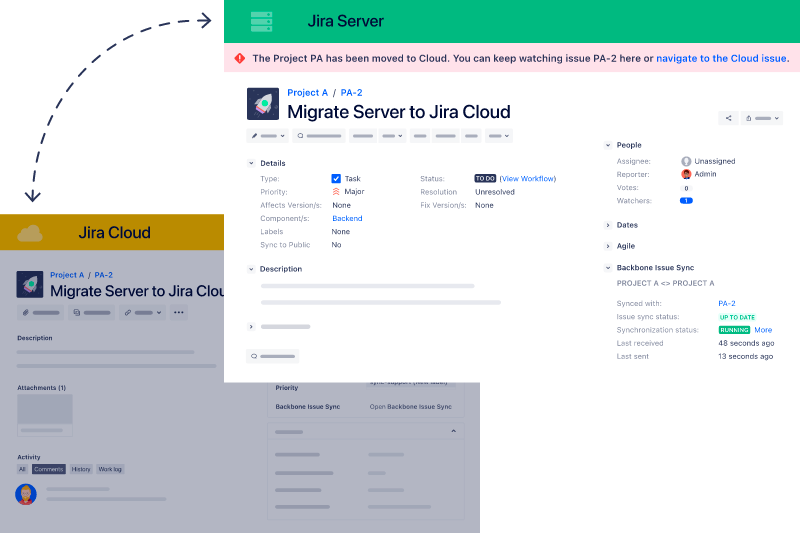This screenshot has height=533, width=800.
Task: Click the rocket avatar in Jira Cloud
Action: click(x=30, y=284)
